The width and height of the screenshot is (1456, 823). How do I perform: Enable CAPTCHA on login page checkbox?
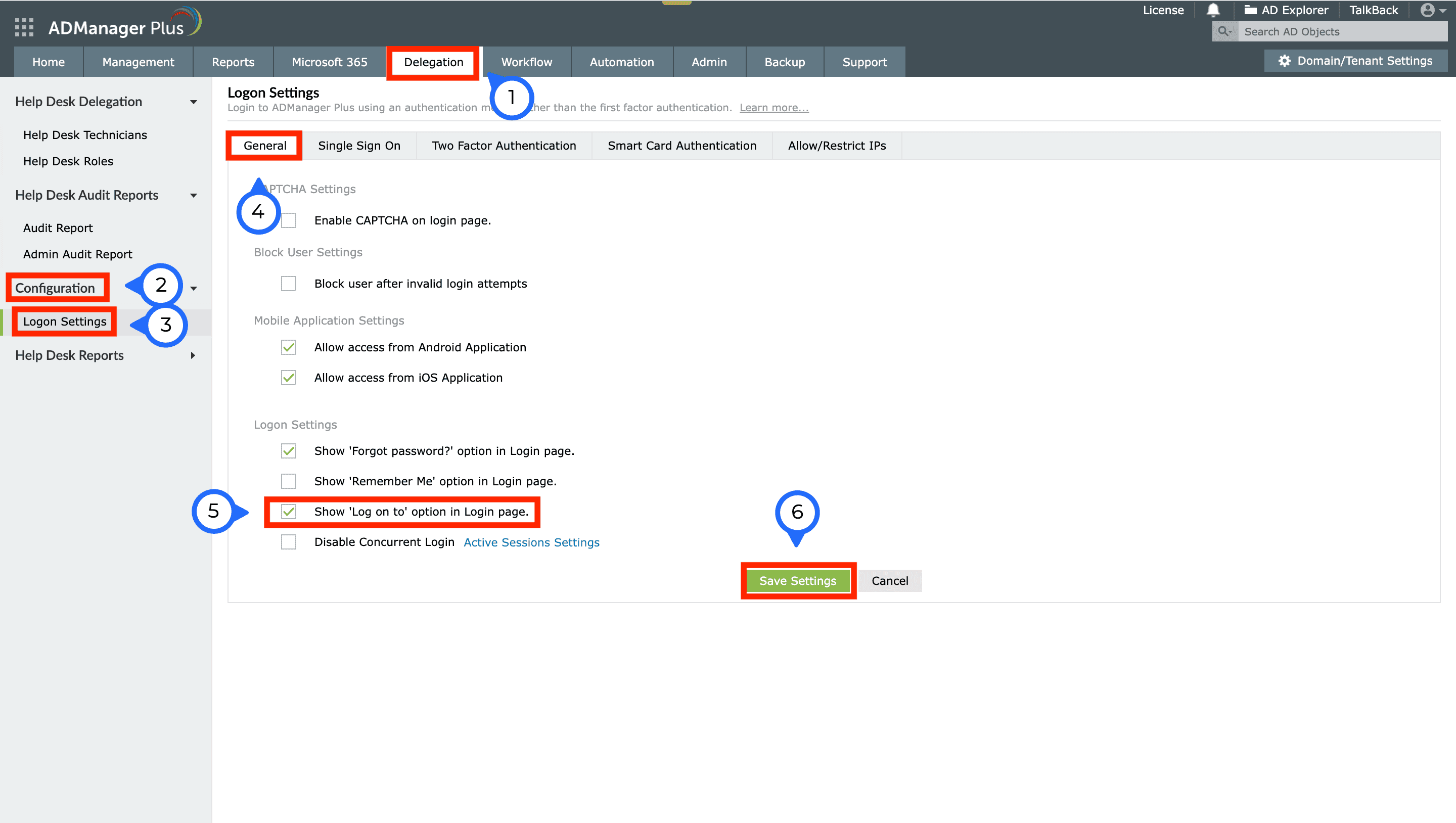[289, 220]
